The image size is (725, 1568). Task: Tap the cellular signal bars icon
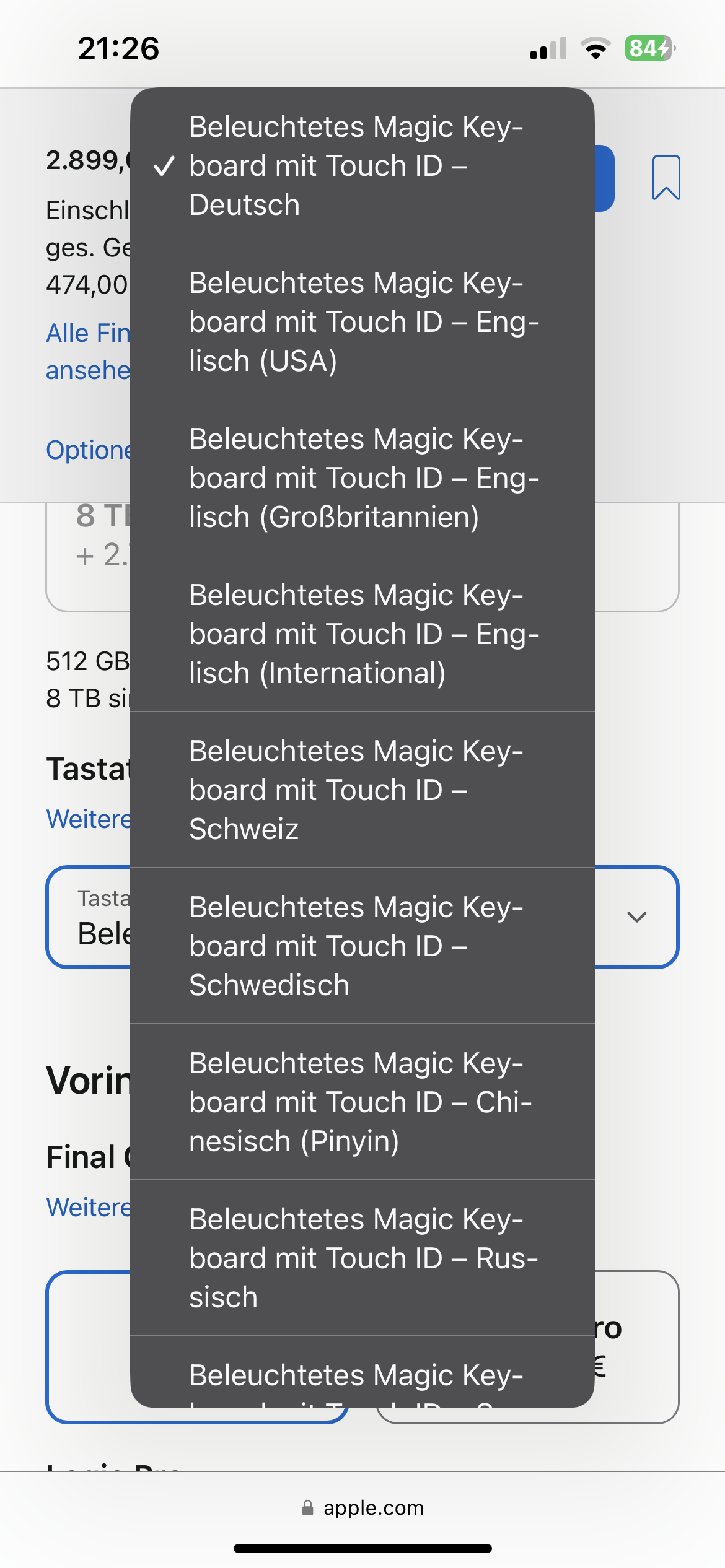point(548,48)
